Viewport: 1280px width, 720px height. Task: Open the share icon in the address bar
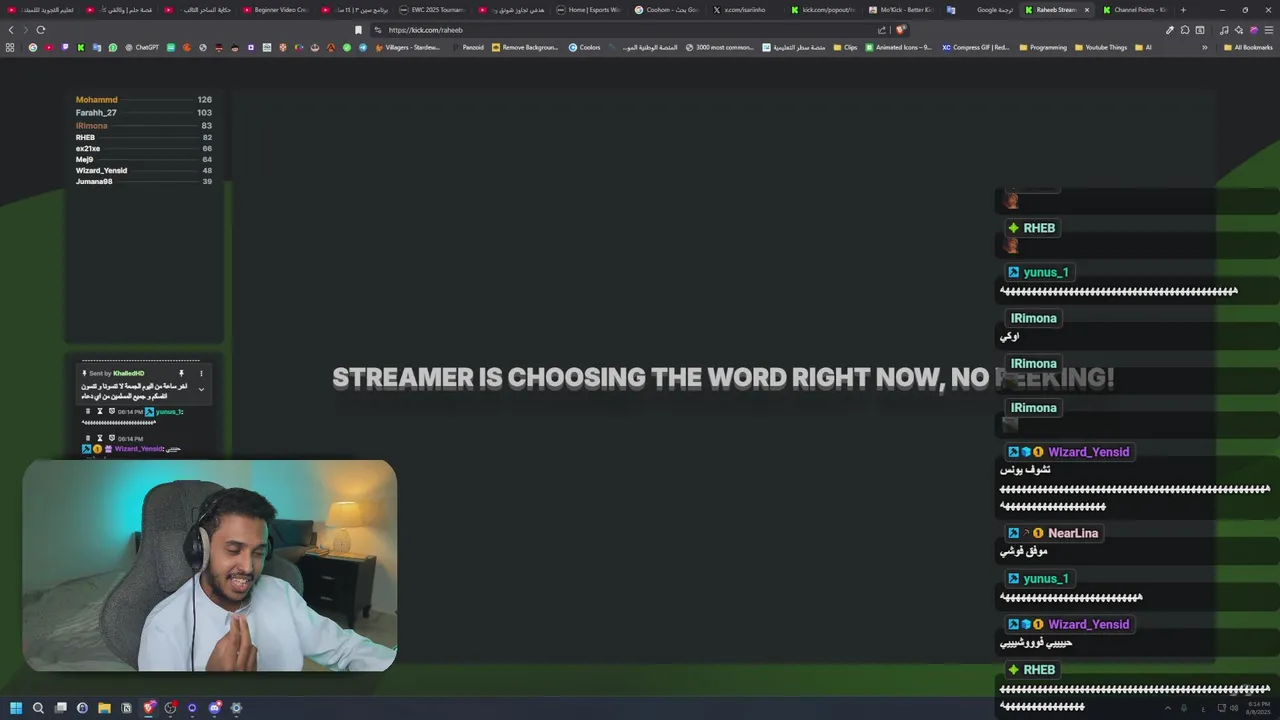pyautogui.click(x=882, y=30)
